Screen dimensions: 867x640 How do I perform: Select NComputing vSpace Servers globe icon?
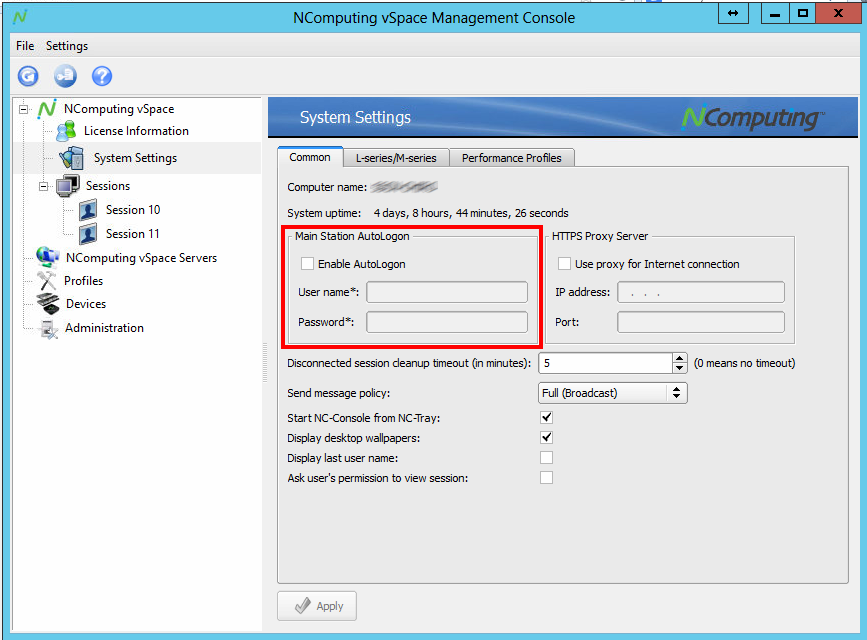coord(48,257)
